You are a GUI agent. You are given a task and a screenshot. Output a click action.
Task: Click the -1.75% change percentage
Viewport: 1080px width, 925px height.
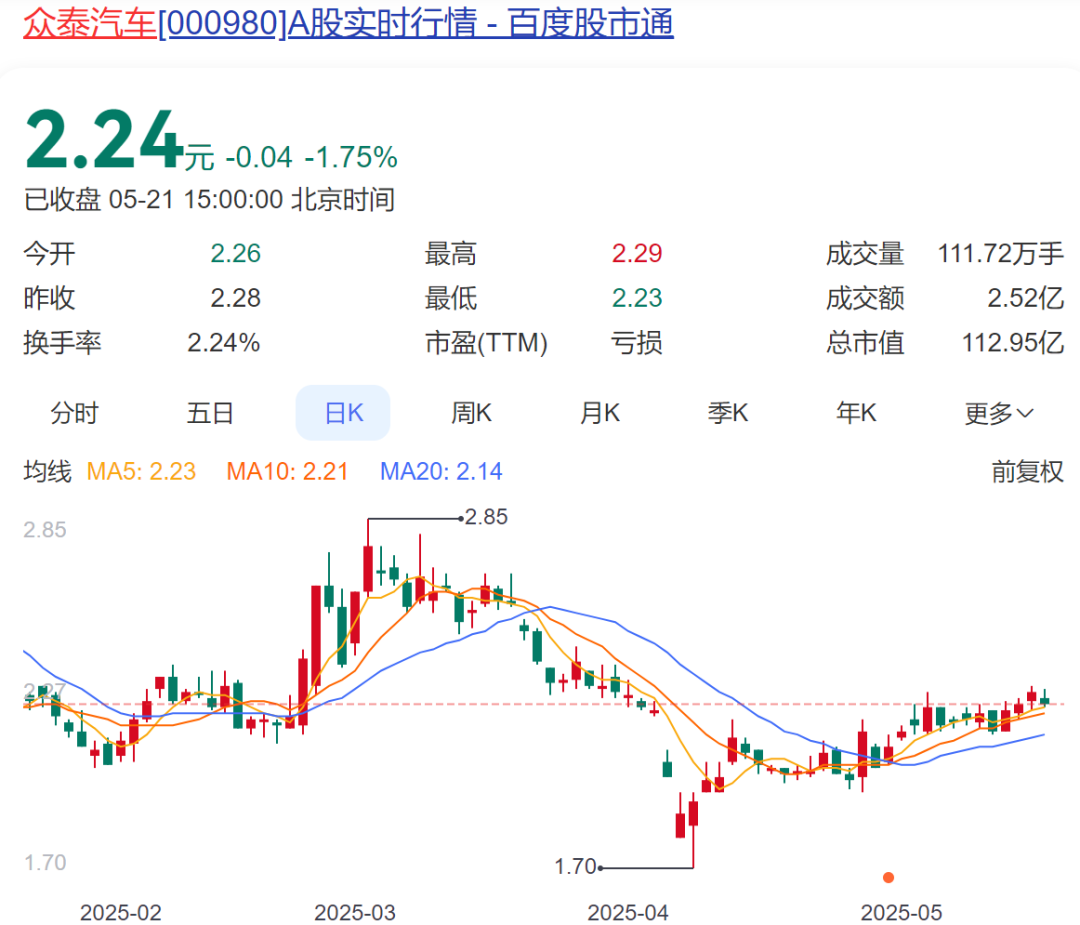click(351, 157)
